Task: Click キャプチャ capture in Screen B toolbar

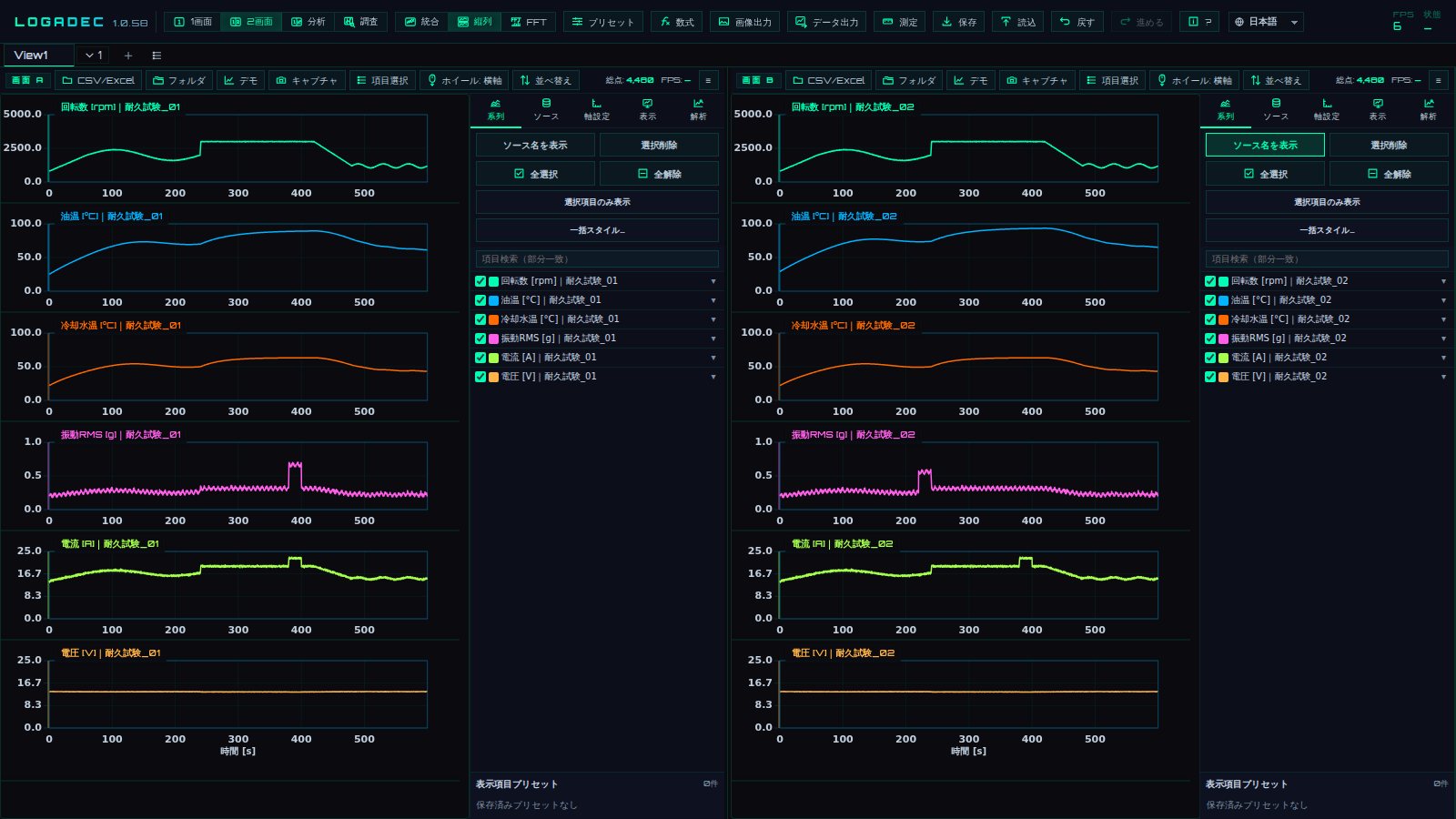Action: [x=1036, y=80]
